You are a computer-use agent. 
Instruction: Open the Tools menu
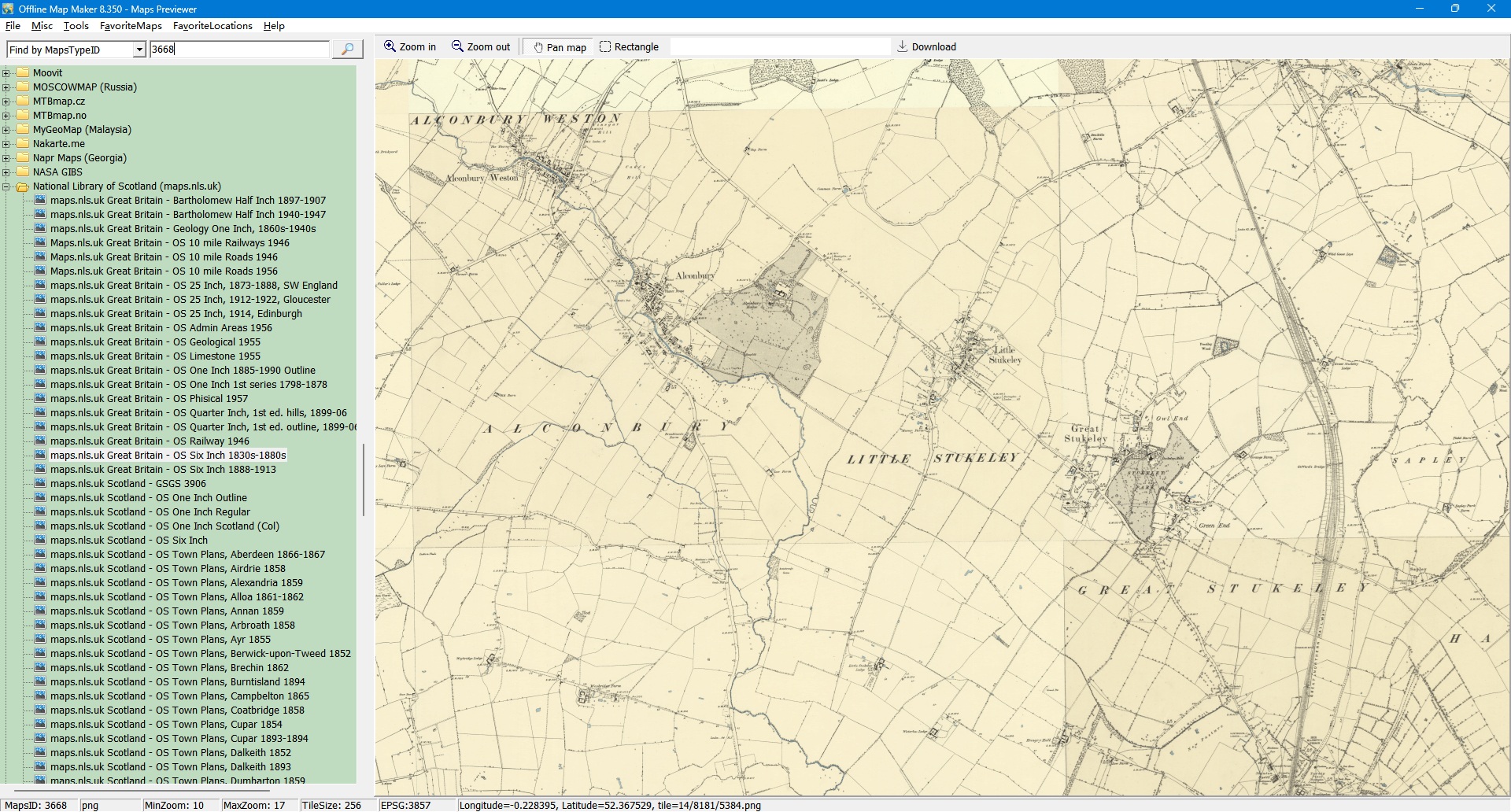tap(76, 26)
